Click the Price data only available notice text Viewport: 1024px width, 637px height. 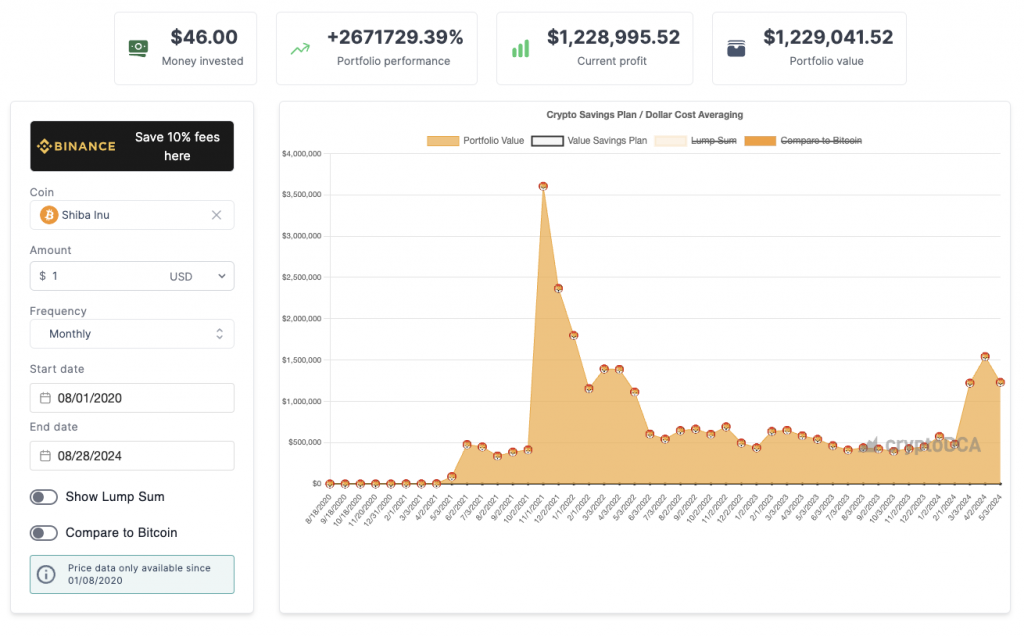pos(139,574)
